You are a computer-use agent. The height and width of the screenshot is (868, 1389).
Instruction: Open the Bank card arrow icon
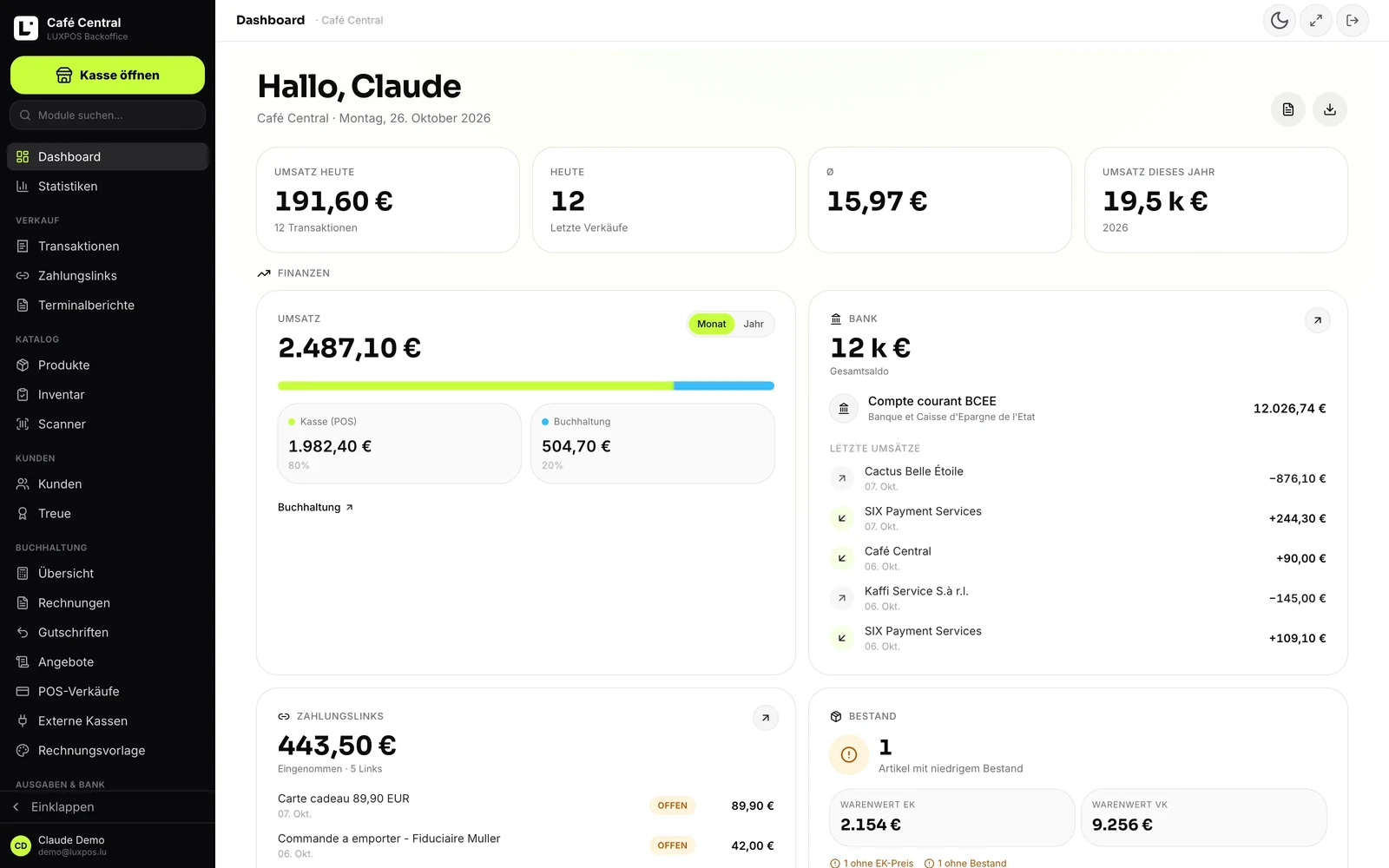(x=1318, y=320)
